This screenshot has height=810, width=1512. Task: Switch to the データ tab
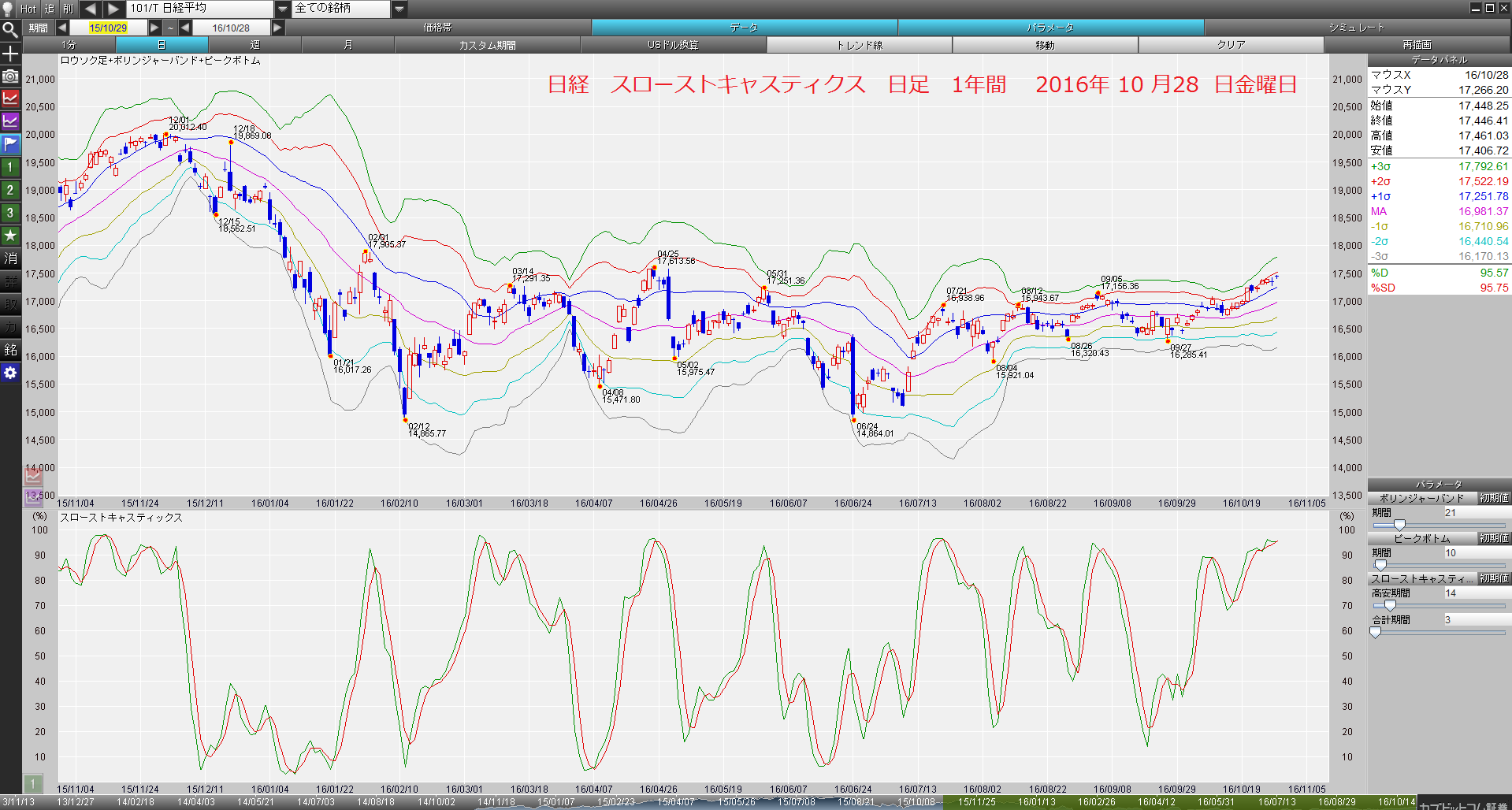(x=744, y=28)
